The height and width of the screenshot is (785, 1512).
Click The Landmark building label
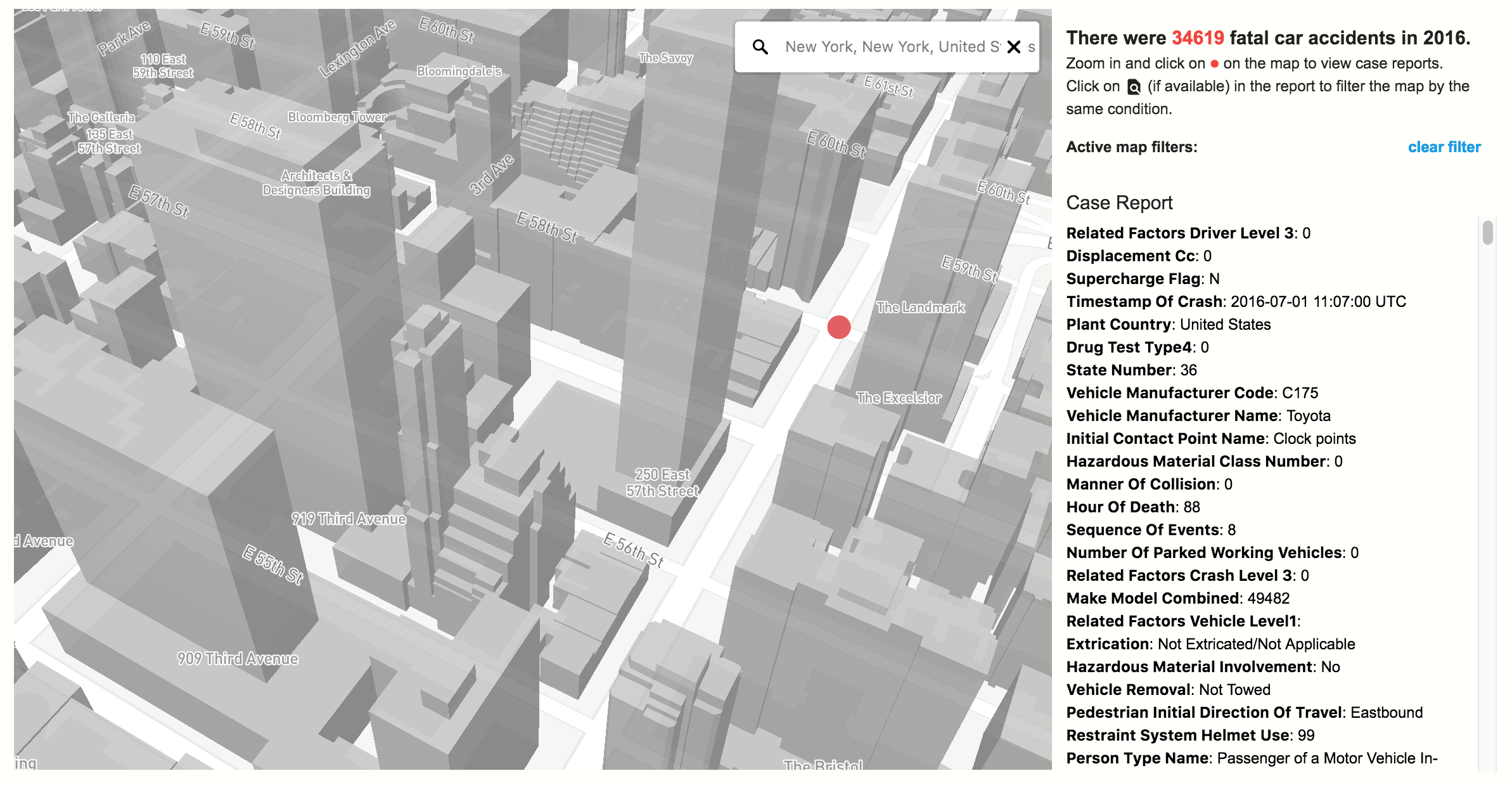tap(920, 308)
